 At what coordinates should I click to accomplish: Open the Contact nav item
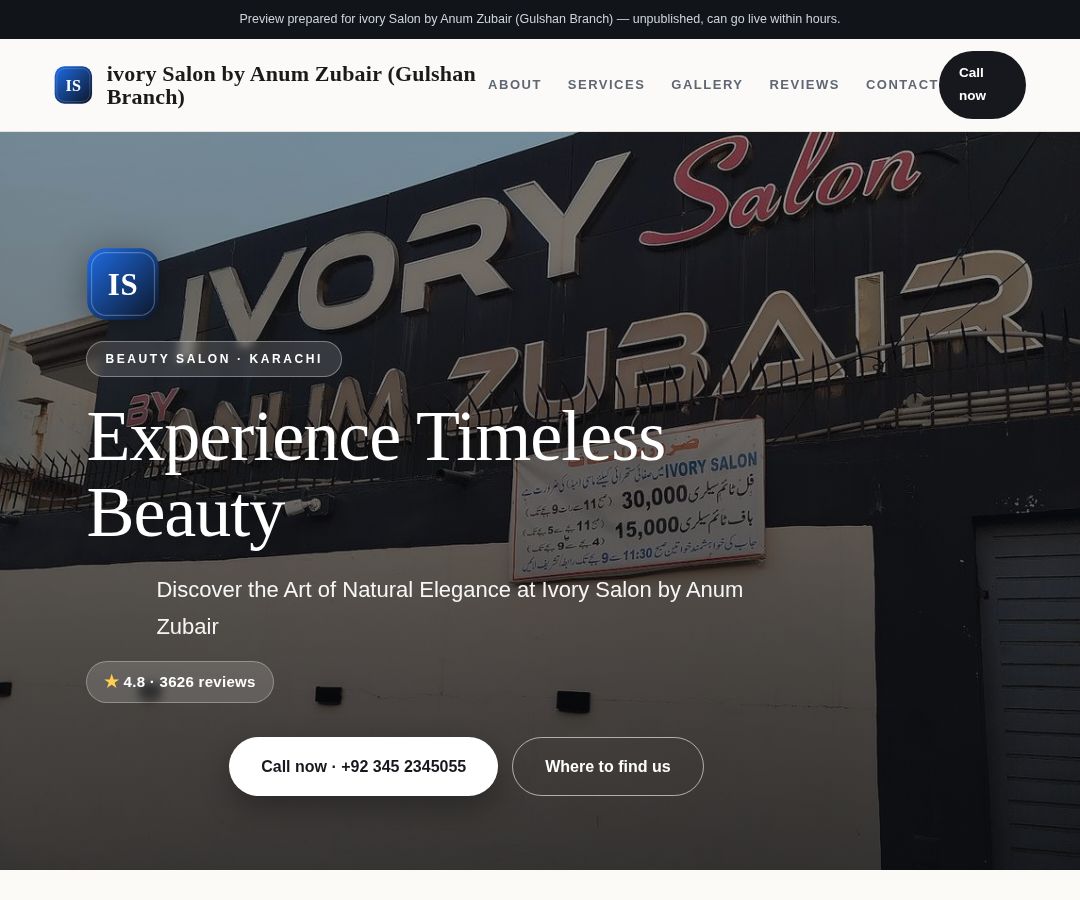click(x=902, y=85)
